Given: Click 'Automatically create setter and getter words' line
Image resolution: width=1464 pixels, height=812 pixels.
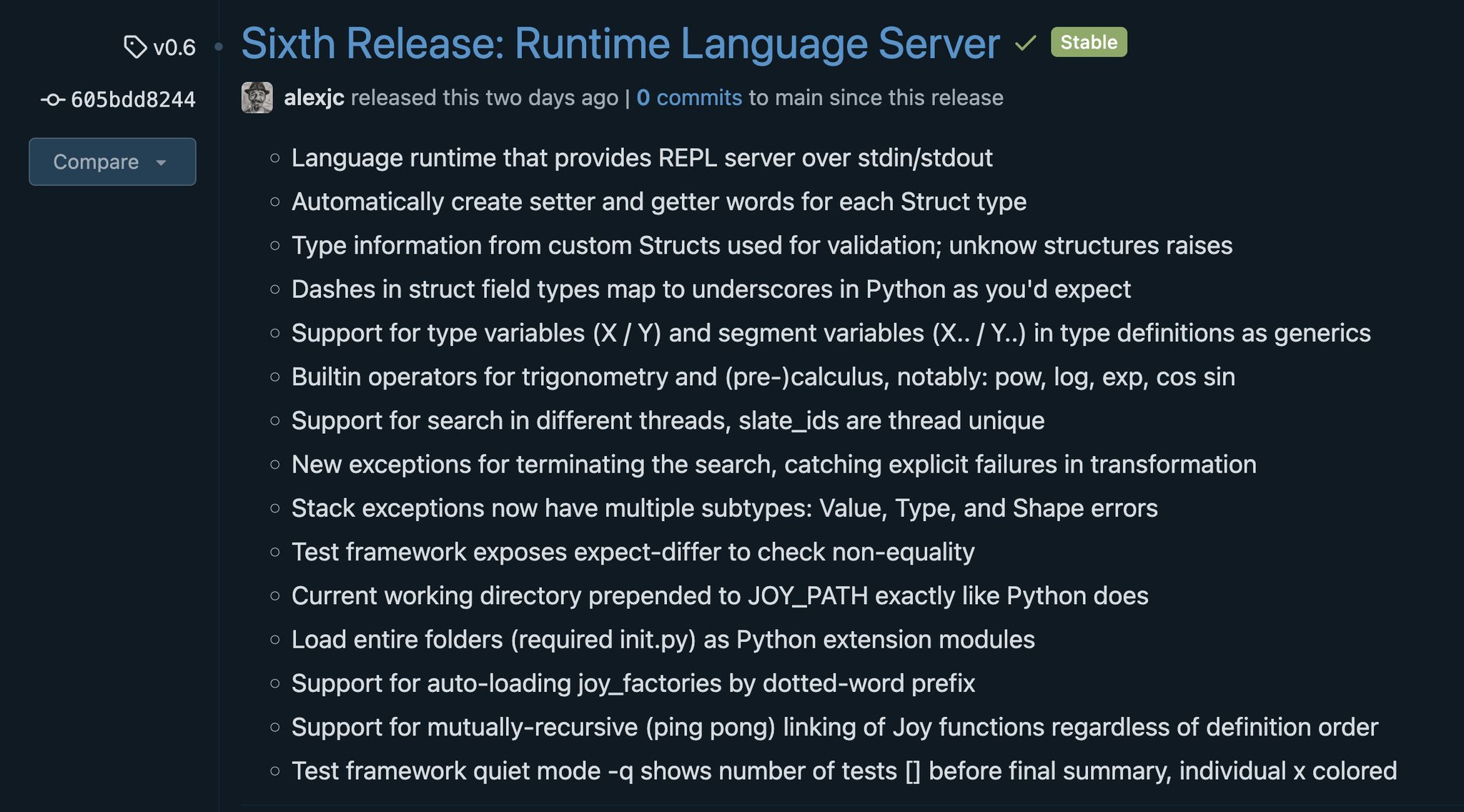Looking at the screenshot, I should click(659, 202).
